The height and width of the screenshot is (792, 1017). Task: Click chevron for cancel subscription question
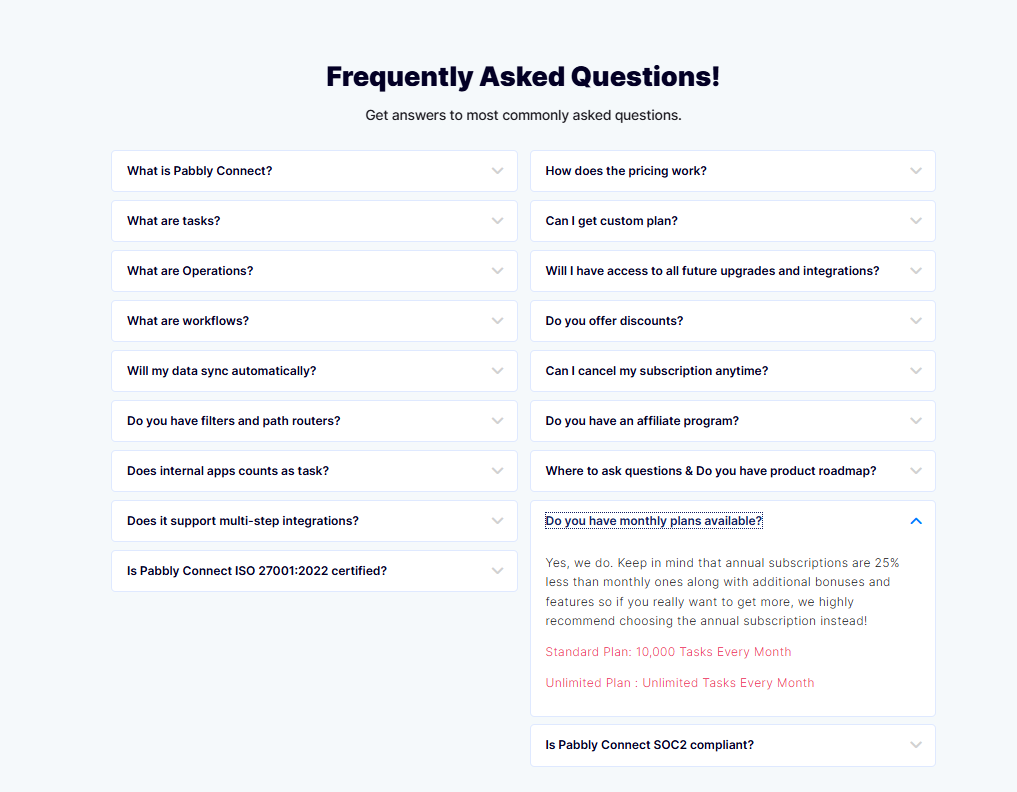click(x=916, y=371)
